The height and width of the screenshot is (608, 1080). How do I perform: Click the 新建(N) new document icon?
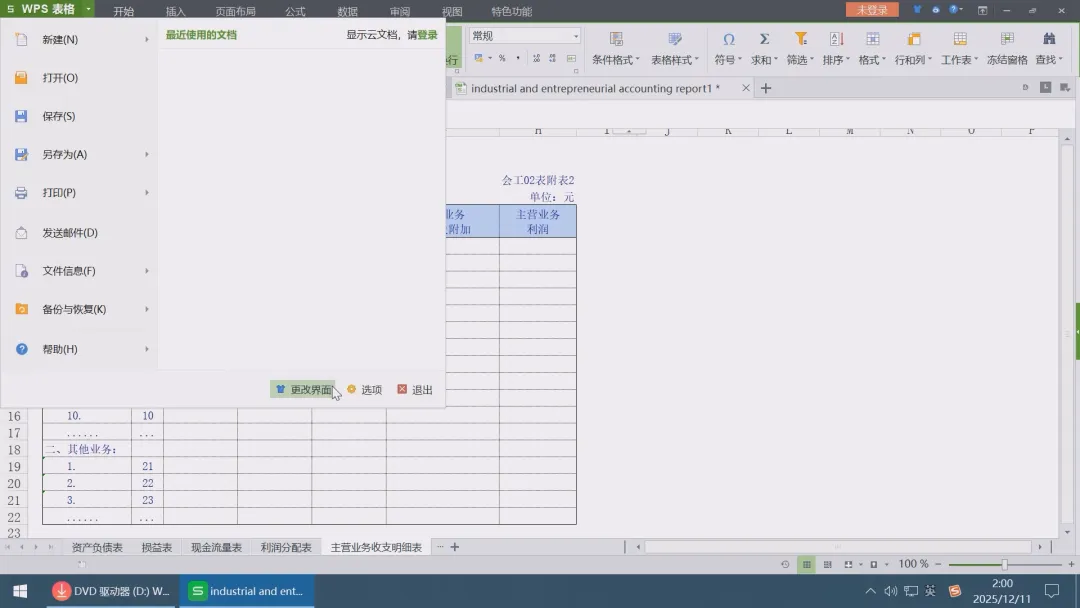click(21, 39)
